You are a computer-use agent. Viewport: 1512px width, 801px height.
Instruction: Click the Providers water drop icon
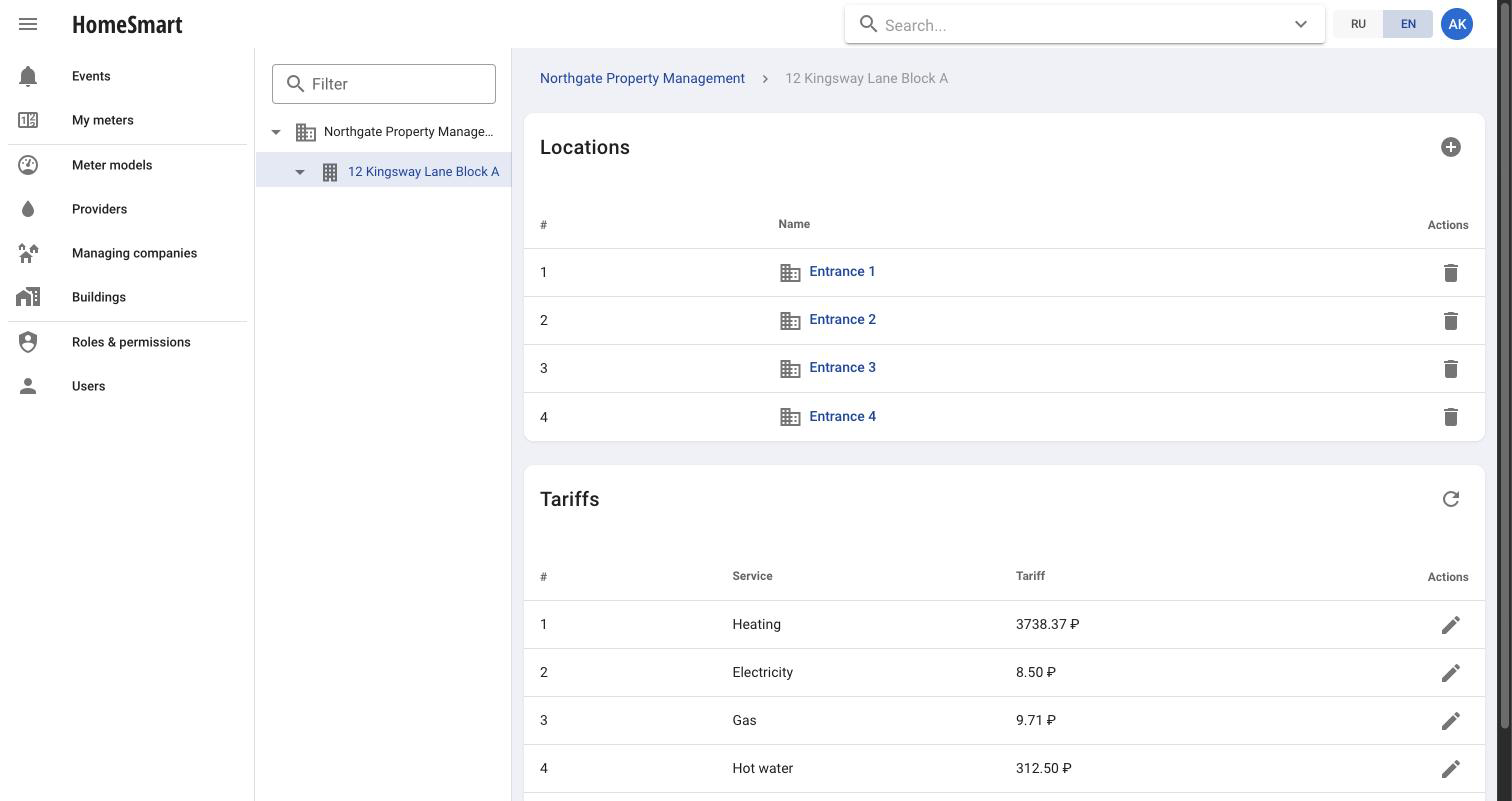coord(28,209)
